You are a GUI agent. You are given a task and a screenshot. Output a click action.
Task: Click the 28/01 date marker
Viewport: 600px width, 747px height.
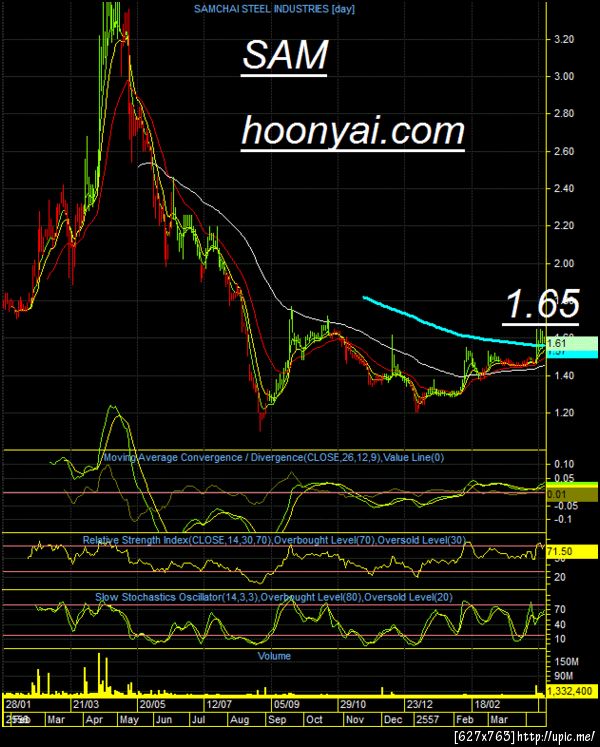click(x=18, y=704)
